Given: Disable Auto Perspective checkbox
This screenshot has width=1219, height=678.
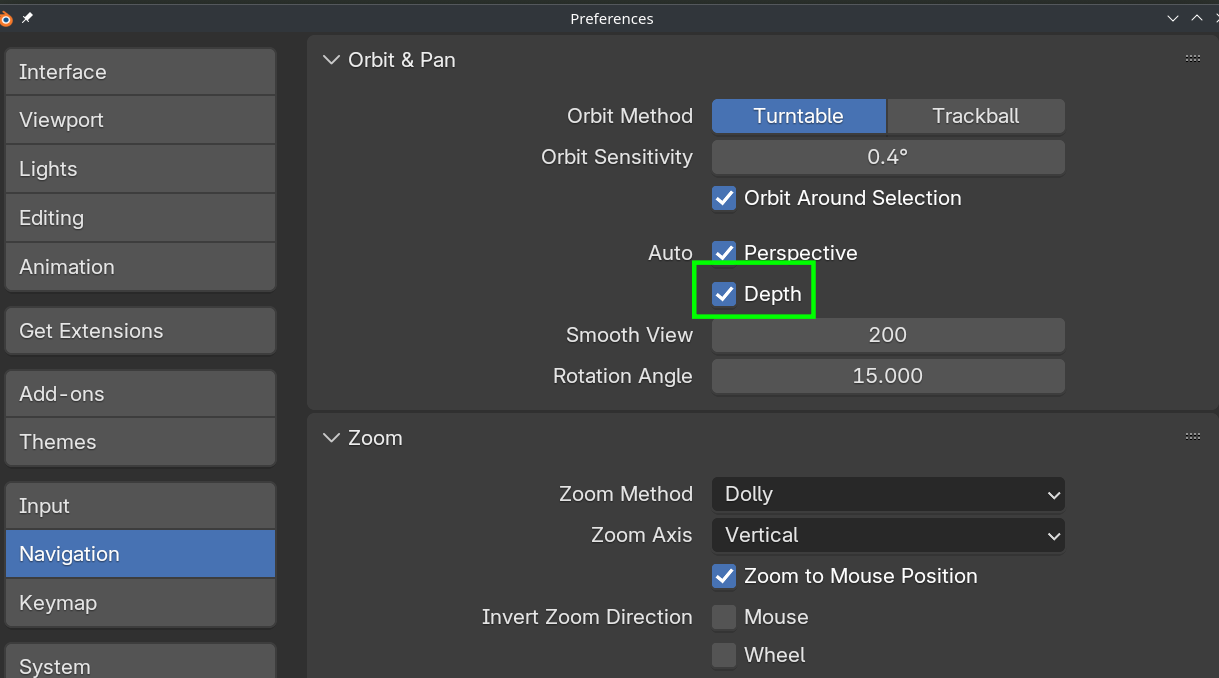Looking at the screenshot, I should pyautogui.click(x=724, y=253).
